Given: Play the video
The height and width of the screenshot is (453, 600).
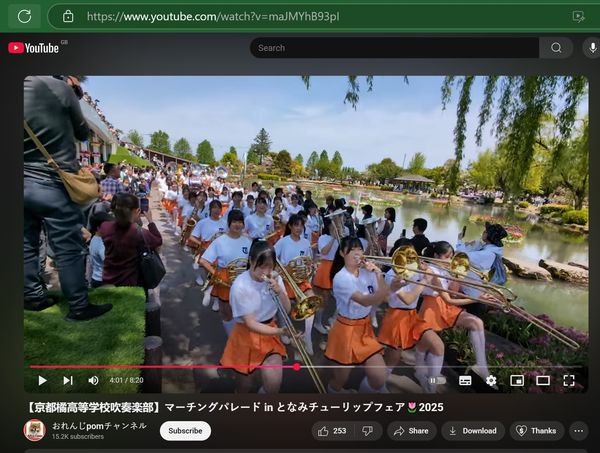Looking at the screenshot, I should coord(42,380).
